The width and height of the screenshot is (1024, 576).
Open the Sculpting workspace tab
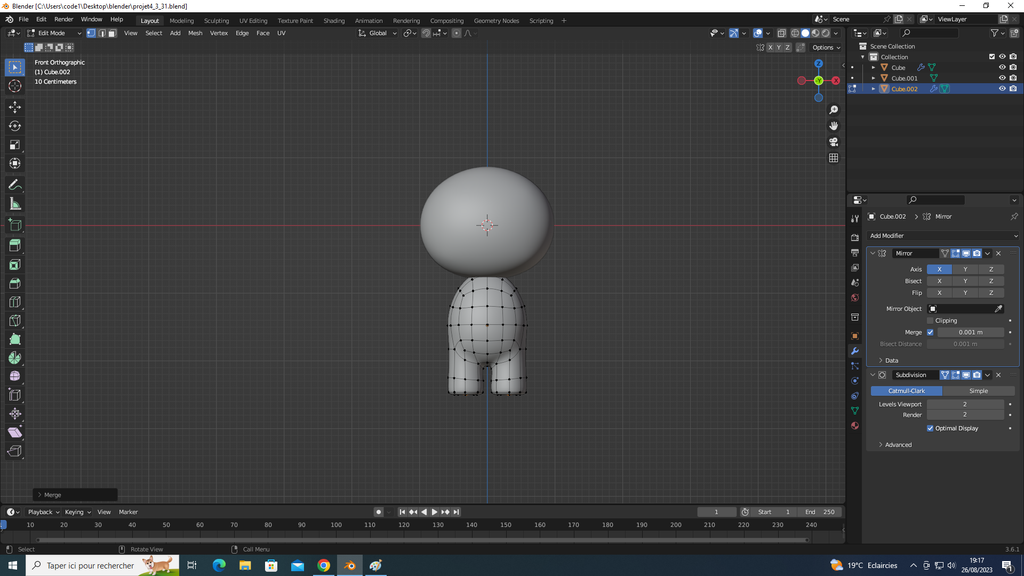tap(216, 20)
